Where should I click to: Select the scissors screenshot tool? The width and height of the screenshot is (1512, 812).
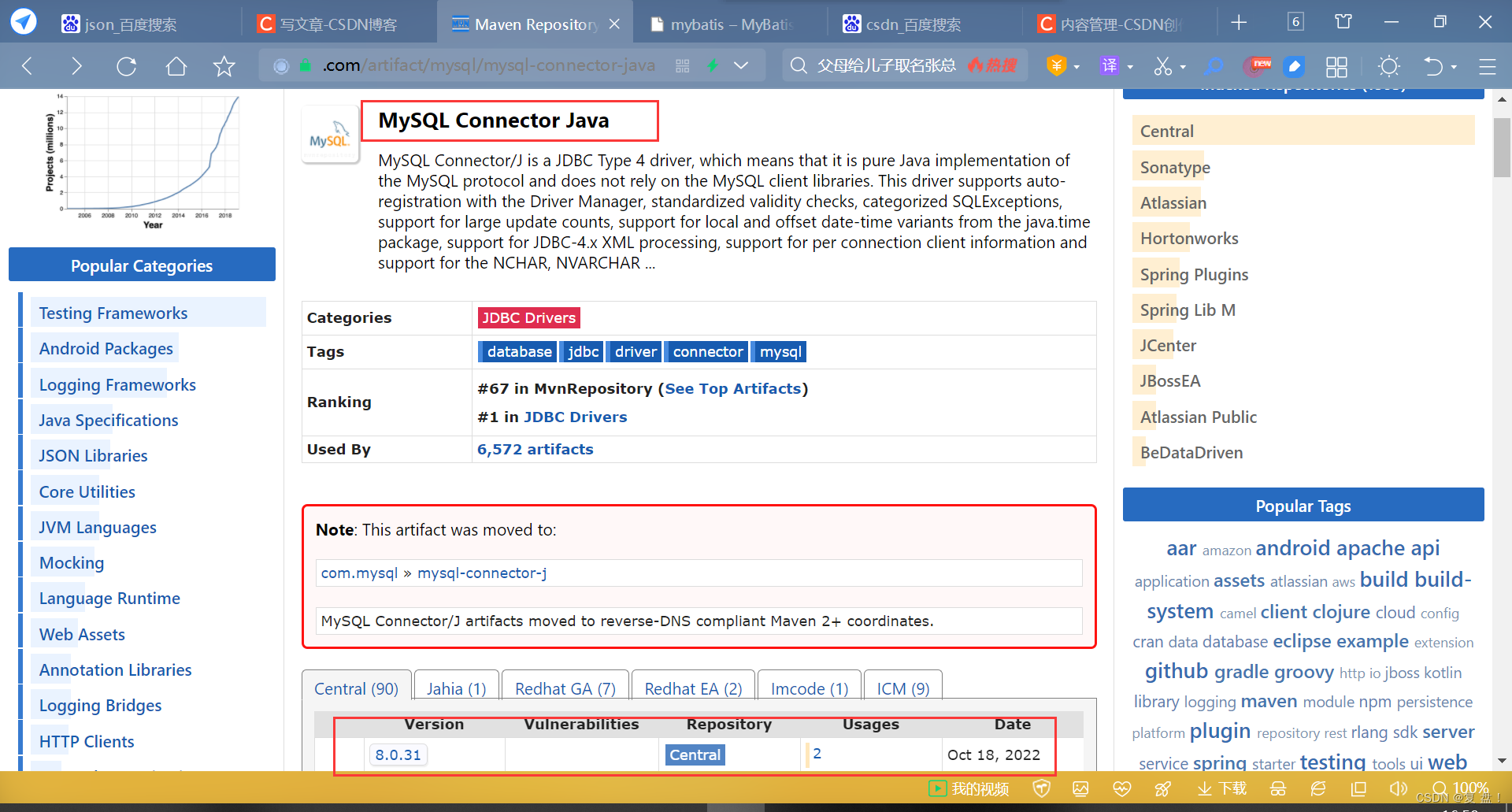click(x=1163, y=66)
